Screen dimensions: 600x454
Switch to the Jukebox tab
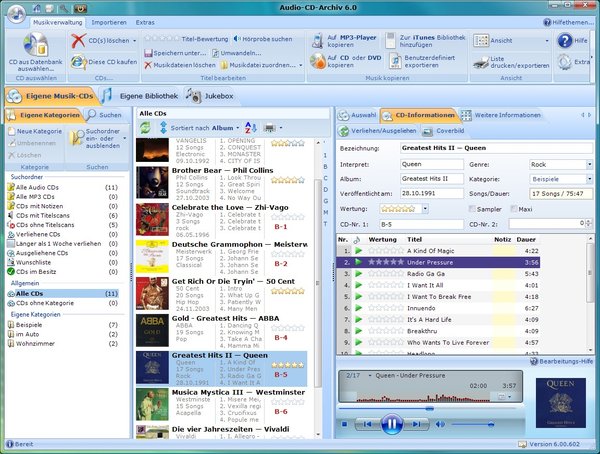coord(210,96)
